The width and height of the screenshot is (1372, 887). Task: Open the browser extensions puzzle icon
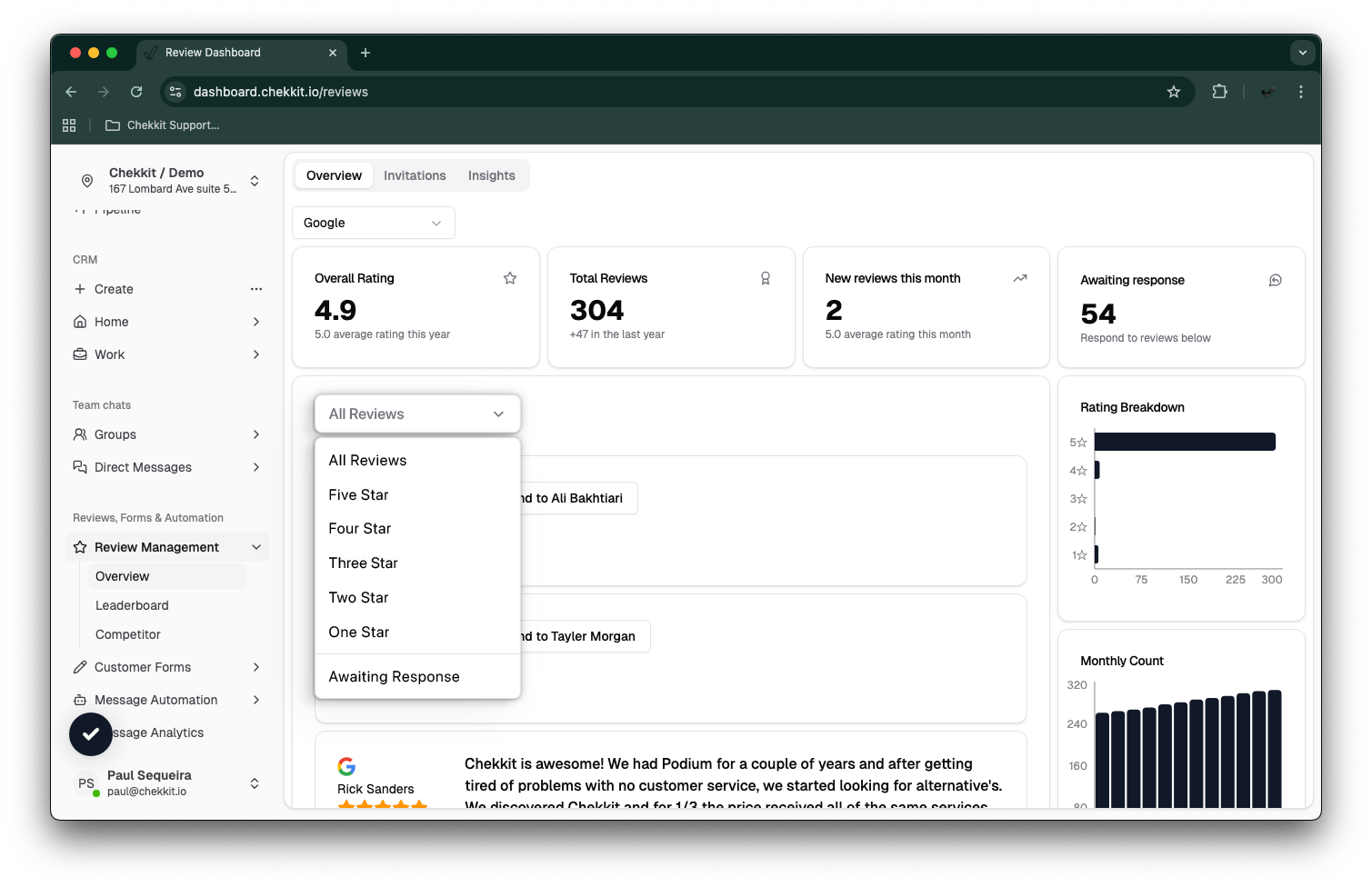tap(1219, 92)
